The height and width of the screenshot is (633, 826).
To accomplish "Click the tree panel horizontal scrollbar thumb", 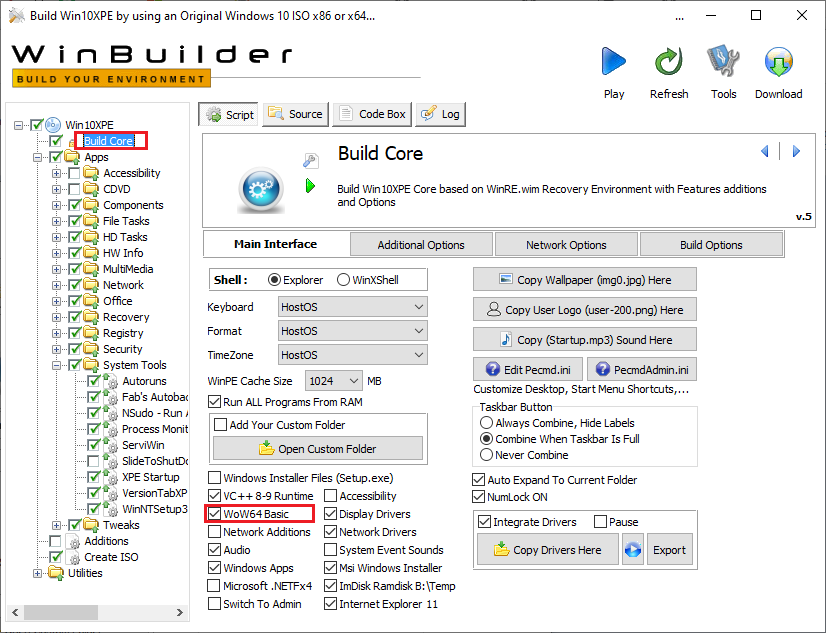I will point(61,612).
